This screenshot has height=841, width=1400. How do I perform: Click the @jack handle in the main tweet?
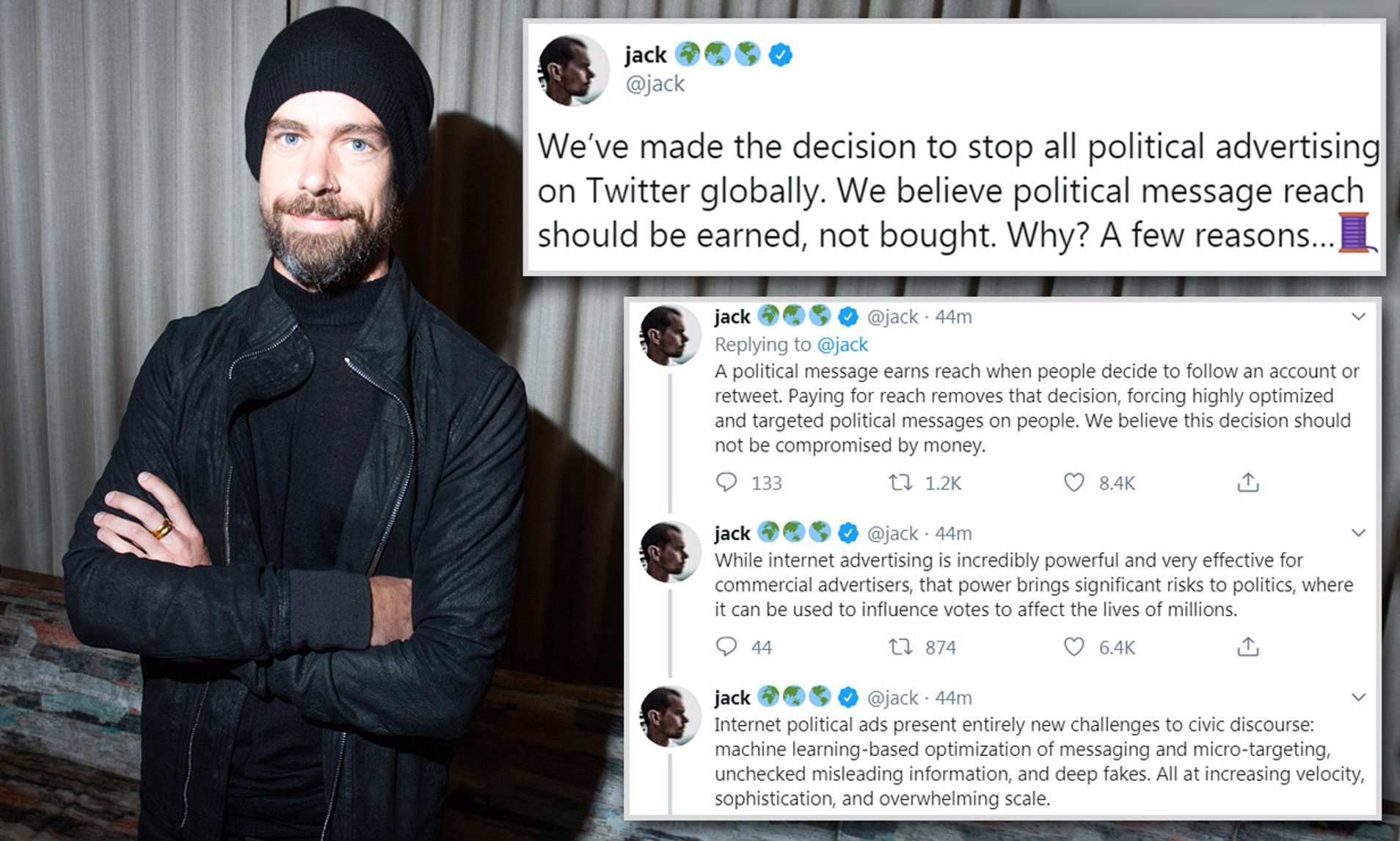click(655, 84)
